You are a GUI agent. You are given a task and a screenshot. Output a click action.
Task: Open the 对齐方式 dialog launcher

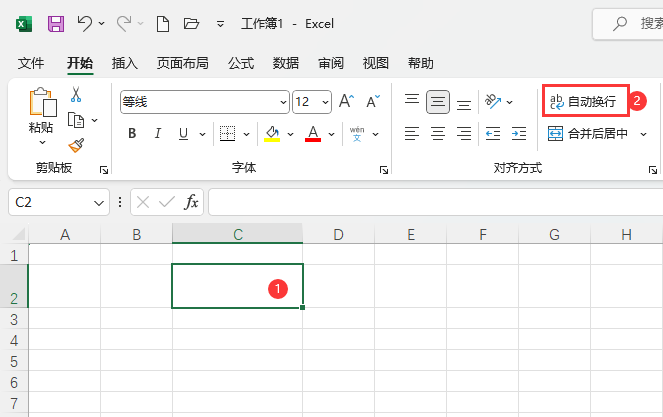coord(652,170)
